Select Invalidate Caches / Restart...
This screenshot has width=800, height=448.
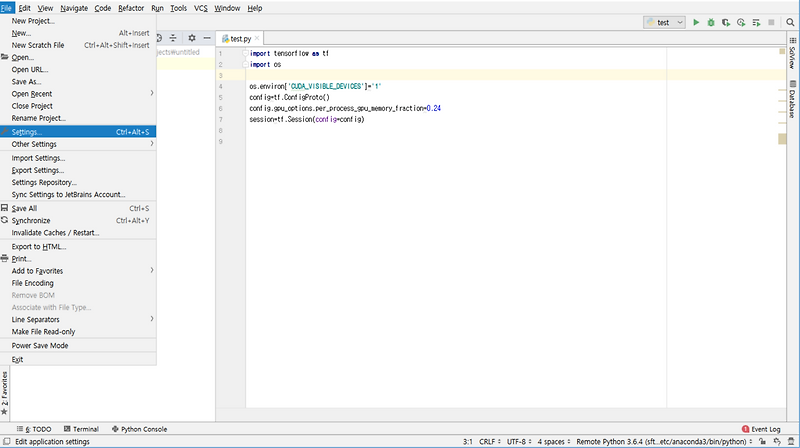point(78,233)
